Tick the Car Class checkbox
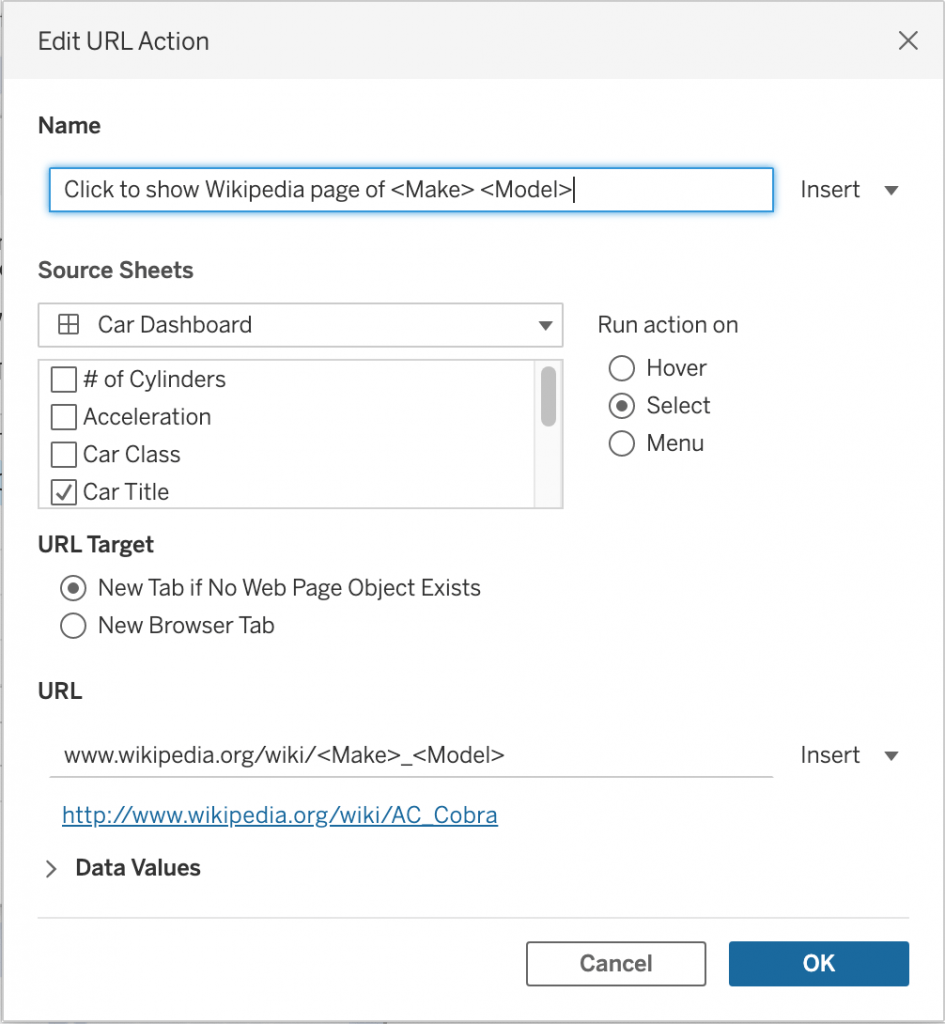945x1024 pixels. coord(64,455)
